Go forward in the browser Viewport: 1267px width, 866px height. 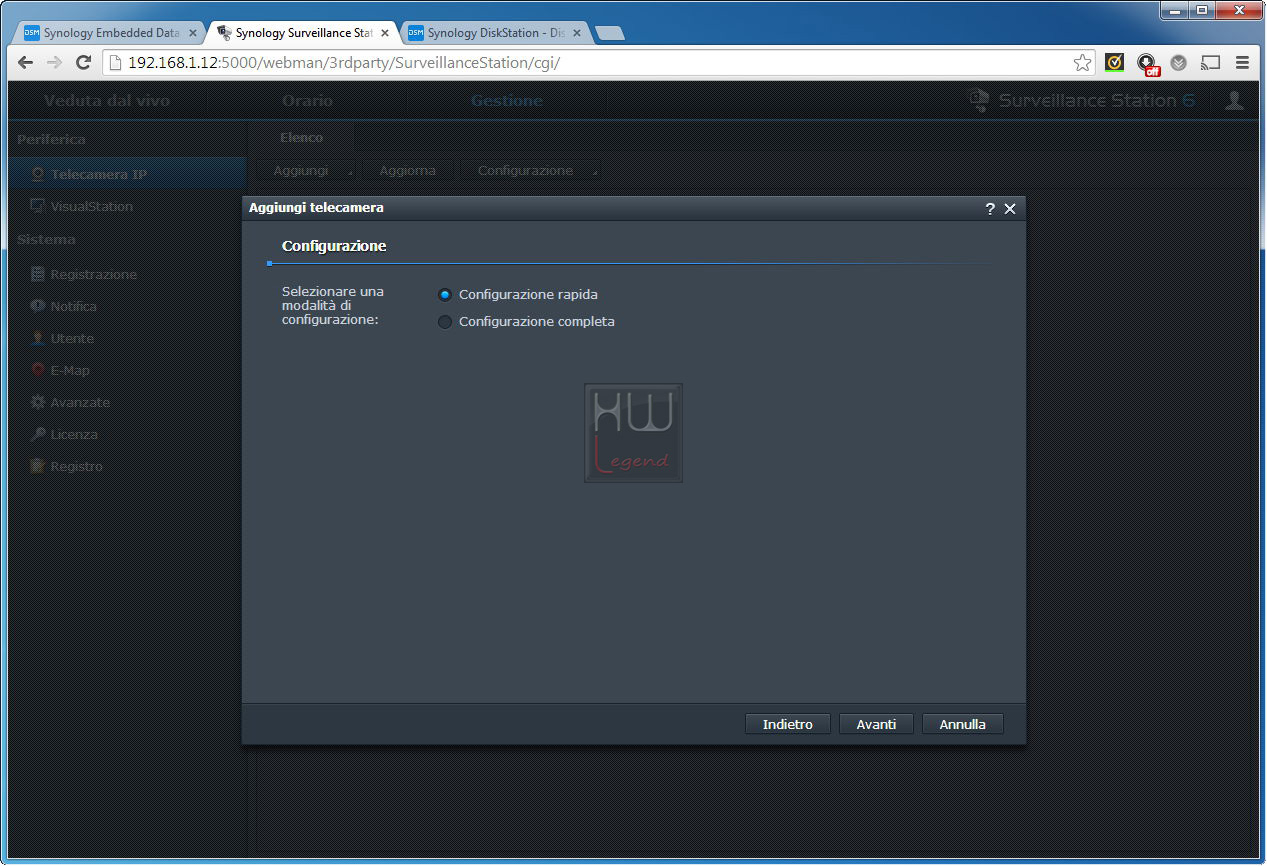pyautogui.click(x=54, y=63)
